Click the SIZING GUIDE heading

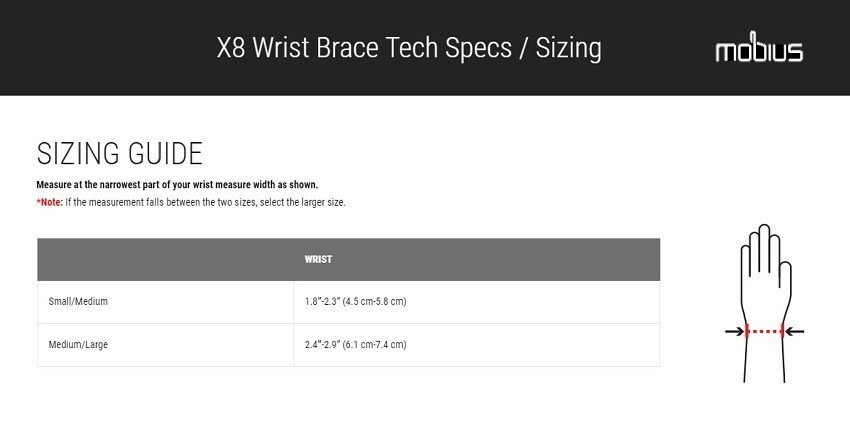119,154
